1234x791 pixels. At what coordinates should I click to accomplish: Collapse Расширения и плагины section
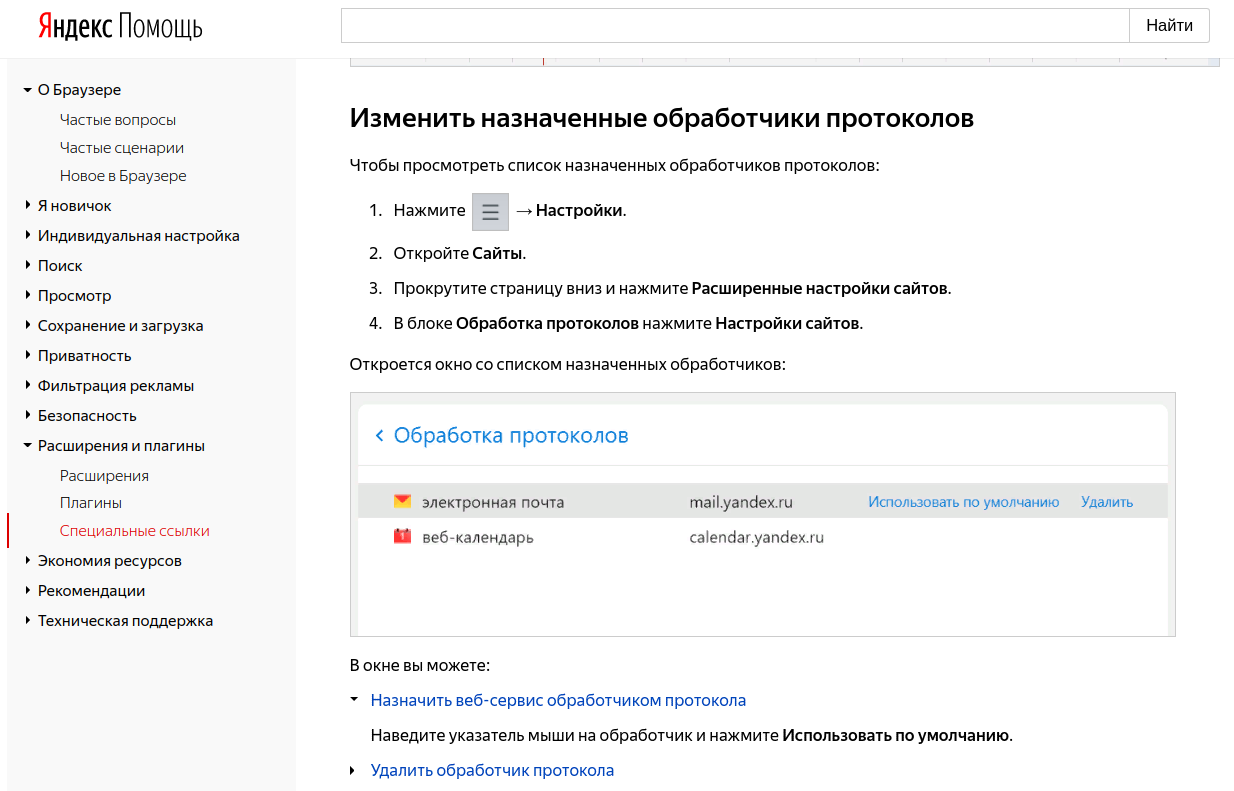[28, 446]
